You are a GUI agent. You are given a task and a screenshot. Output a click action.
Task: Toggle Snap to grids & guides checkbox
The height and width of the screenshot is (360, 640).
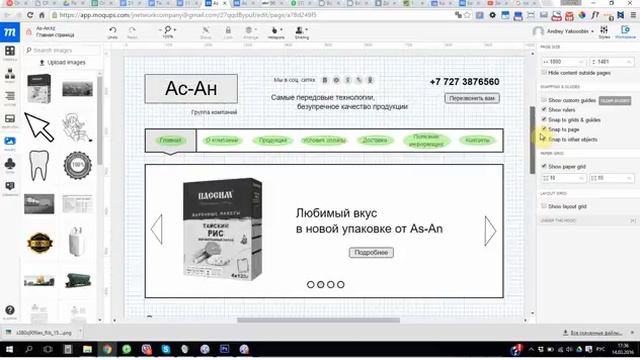pyautogui.click(x=544, y=120)
